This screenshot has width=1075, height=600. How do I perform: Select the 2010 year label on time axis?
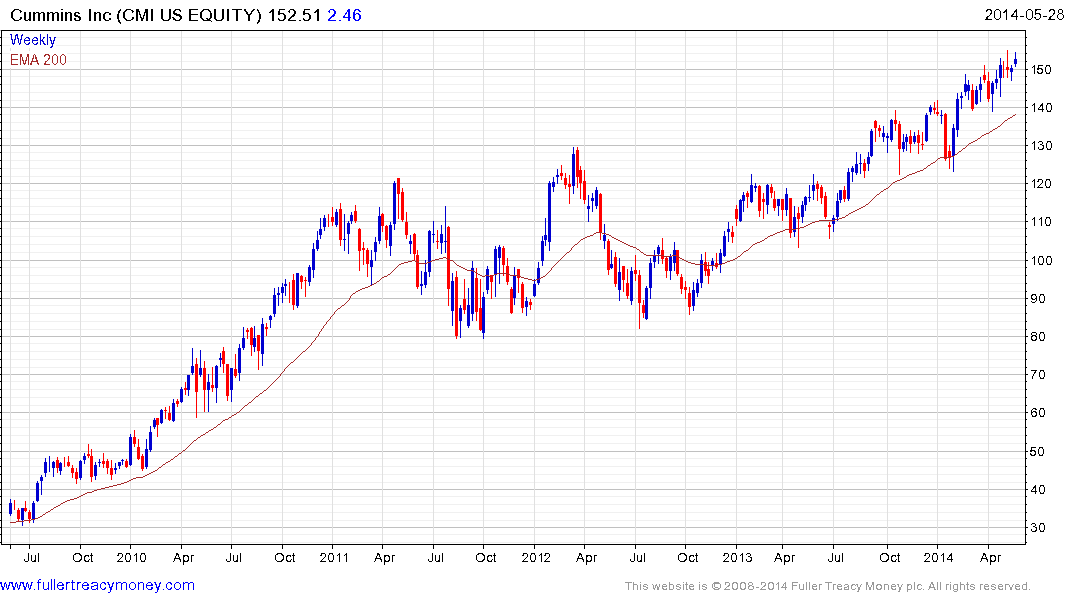click(x=132, y=557)
